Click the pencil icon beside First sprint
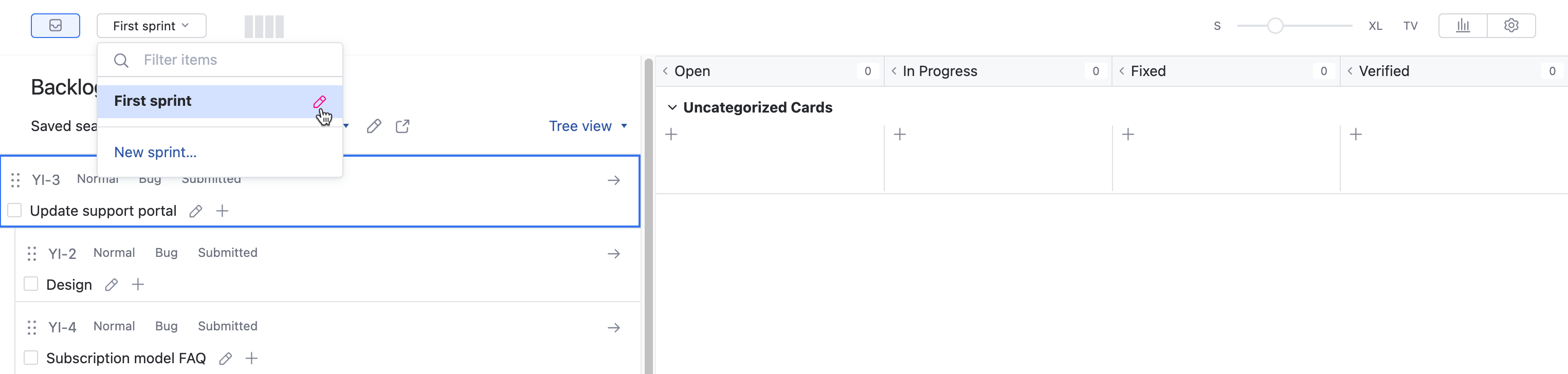The image size is (1568, 374). point(320,102)
